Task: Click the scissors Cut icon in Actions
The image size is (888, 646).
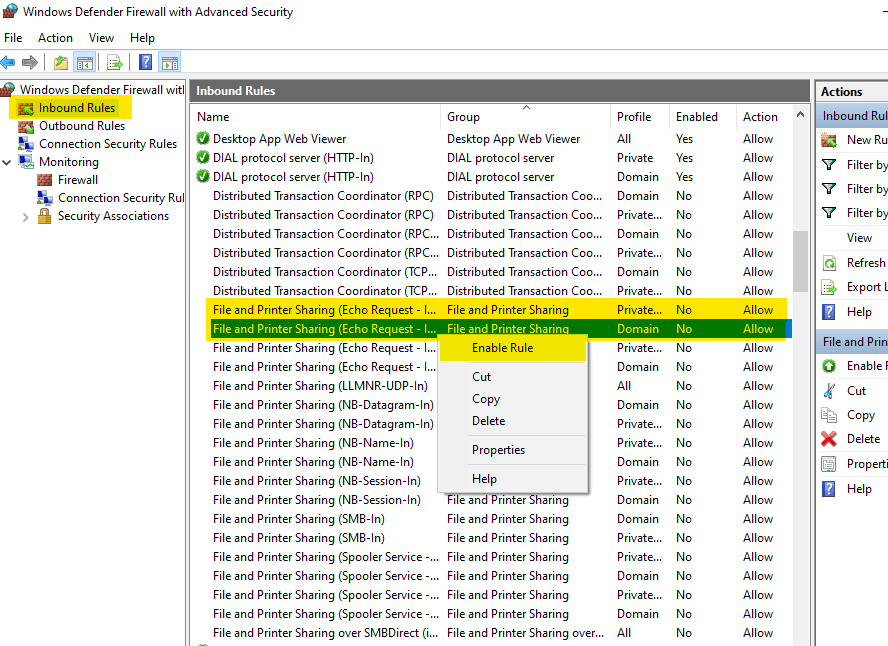Action: (829, 391)
